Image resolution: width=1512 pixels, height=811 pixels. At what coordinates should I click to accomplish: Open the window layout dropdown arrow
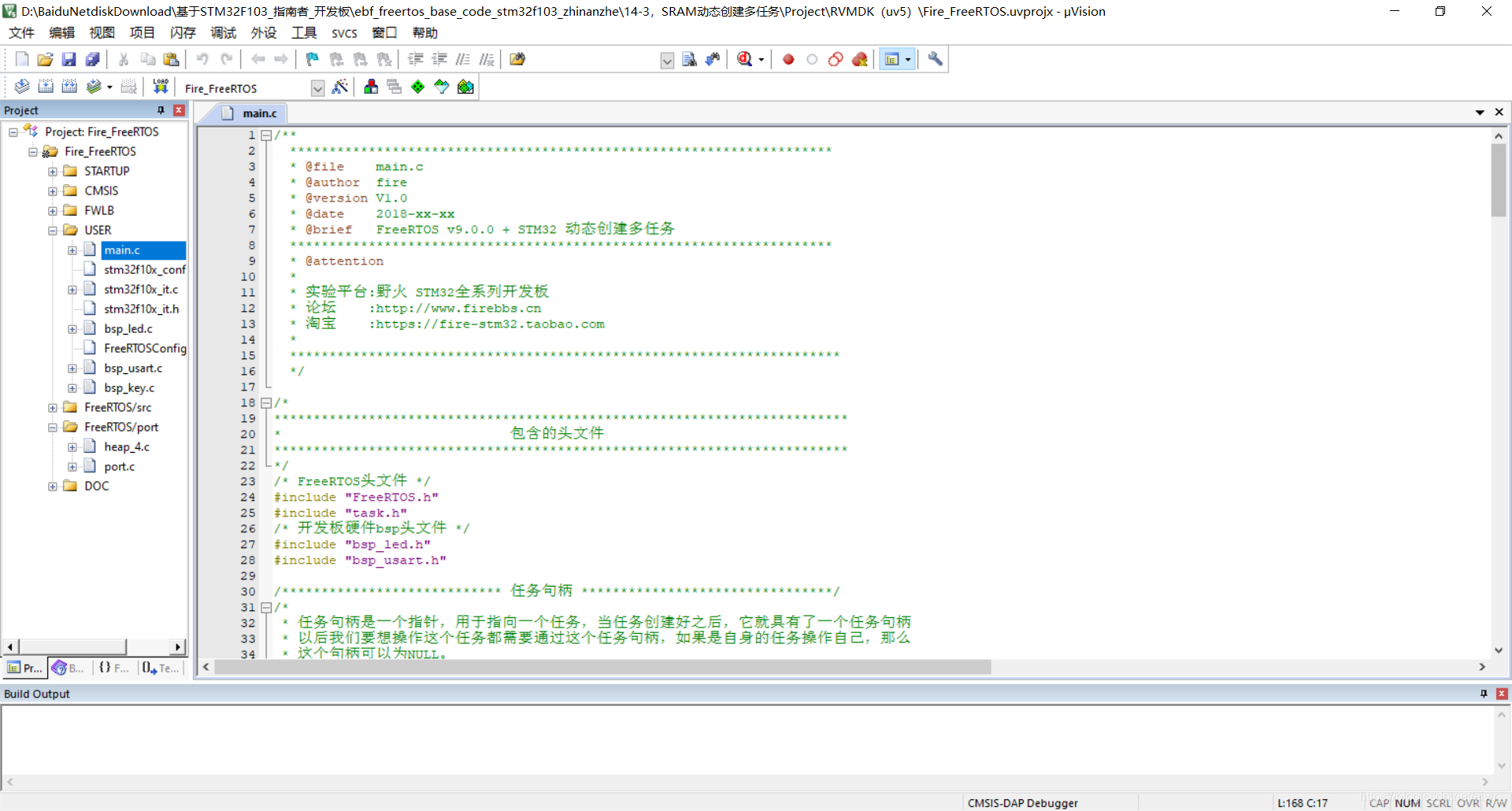click(908, 59)
